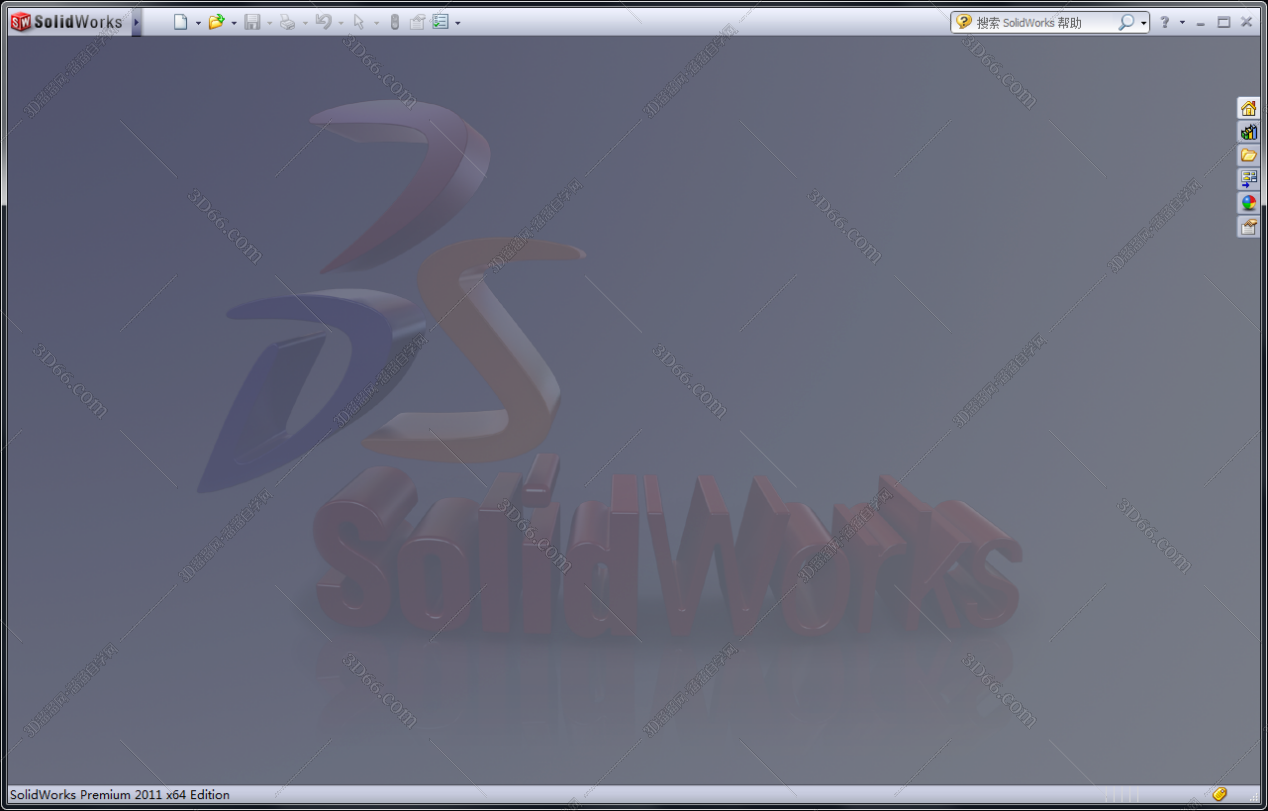Rebuild the model
1268x811 pixels.
[x=395, y=21]
